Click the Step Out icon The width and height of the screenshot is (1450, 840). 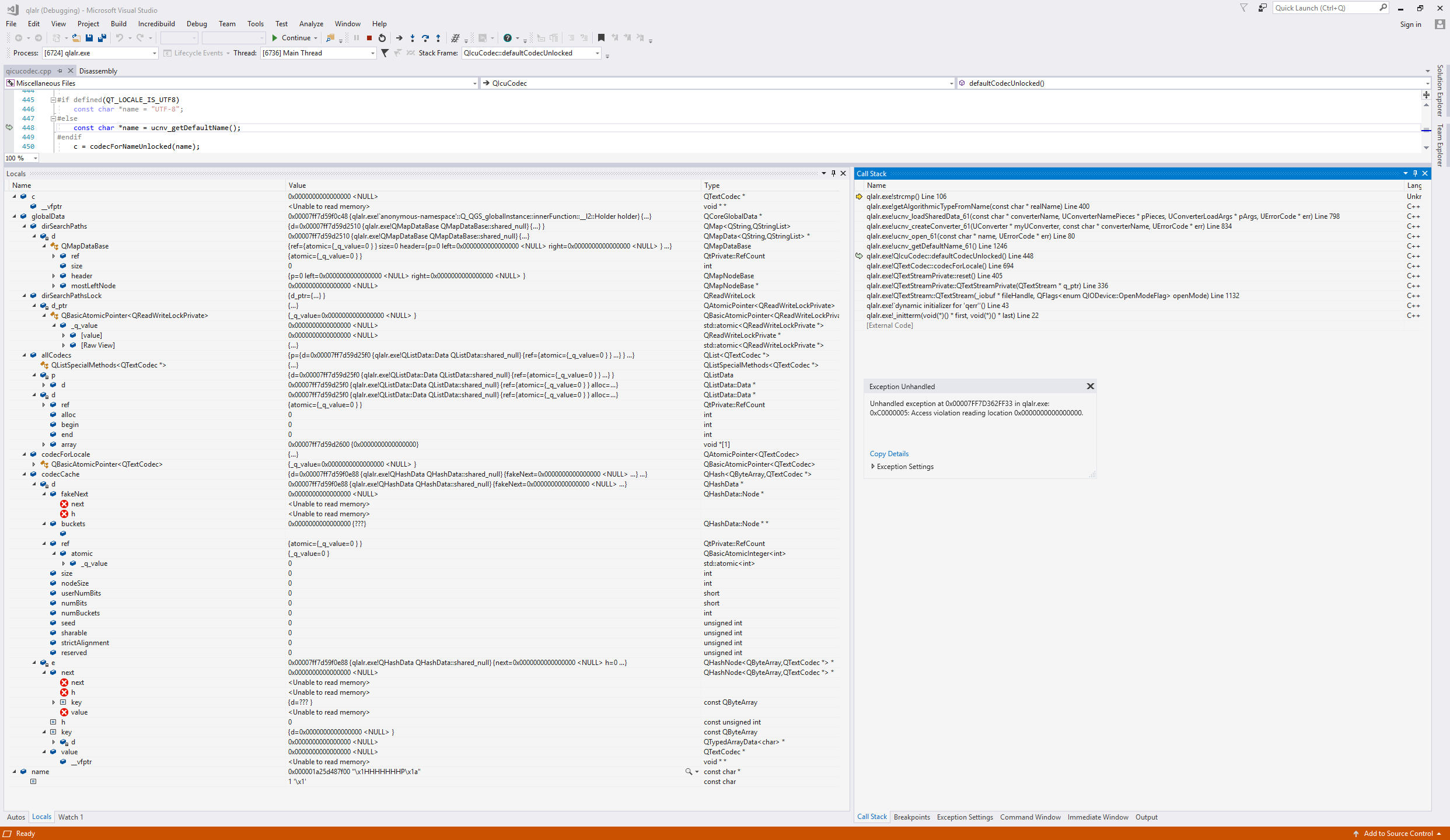coord(438,38)
